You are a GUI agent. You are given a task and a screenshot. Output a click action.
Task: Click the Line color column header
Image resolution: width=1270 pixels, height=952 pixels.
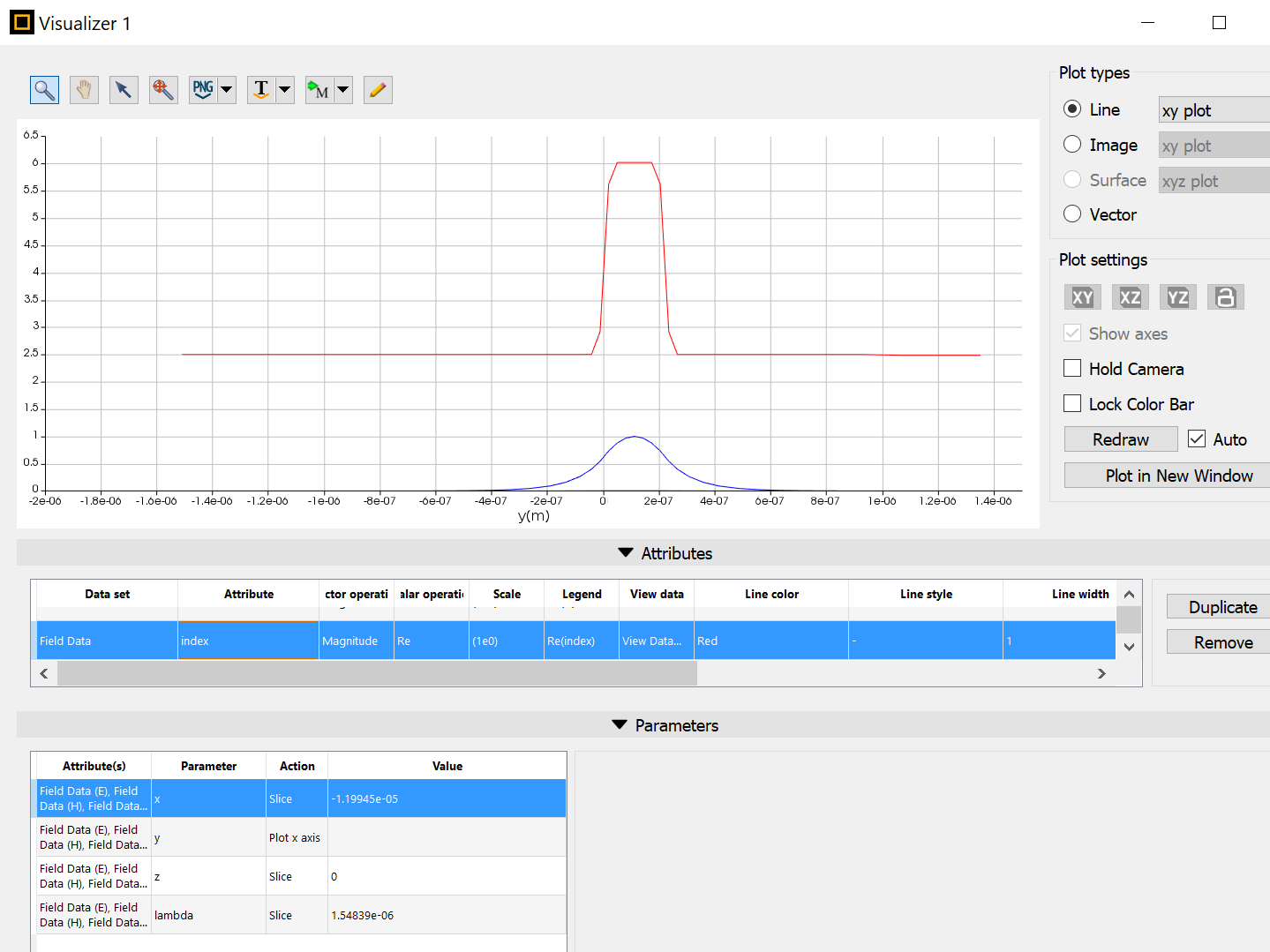[771, 594]
